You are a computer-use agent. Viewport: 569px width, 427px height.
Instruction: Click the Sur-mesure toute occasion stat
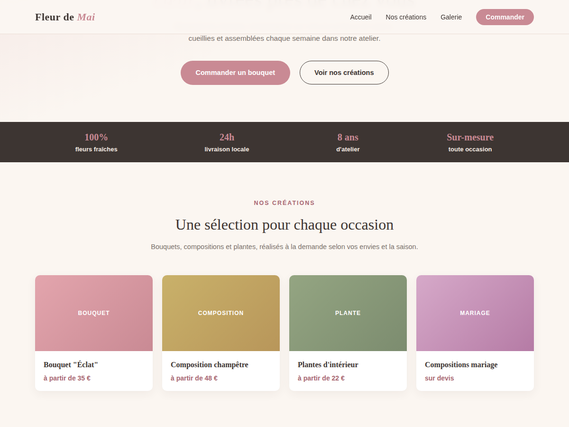click(x=470, y=142)
